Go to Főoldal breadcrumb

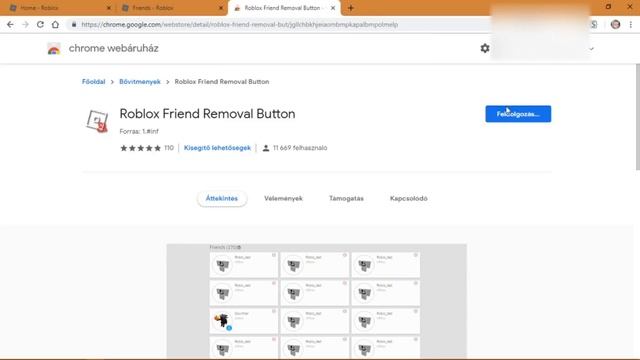point(93,82)
